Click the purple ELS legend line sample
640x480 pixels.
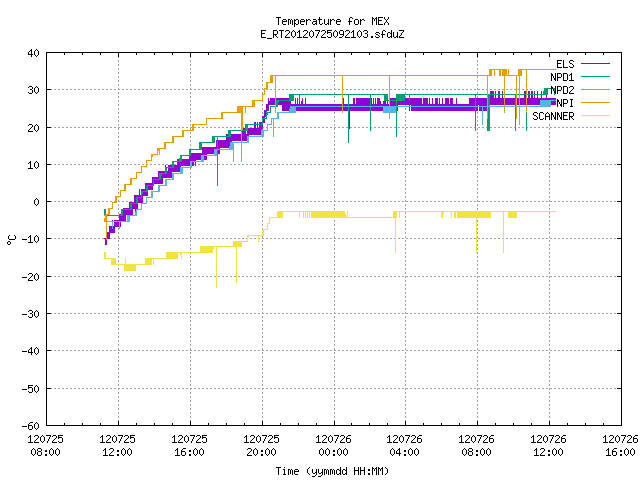pos(595,64)
